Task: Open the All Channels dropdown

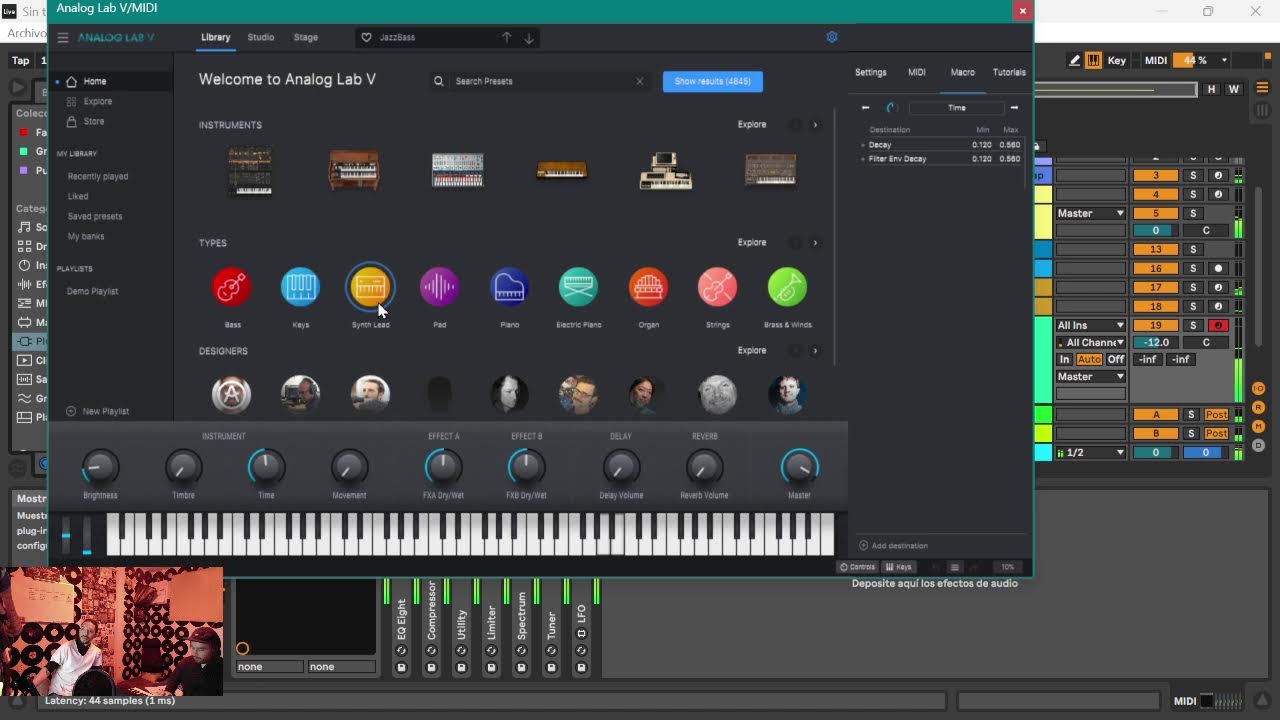Action: (1091, 342)
